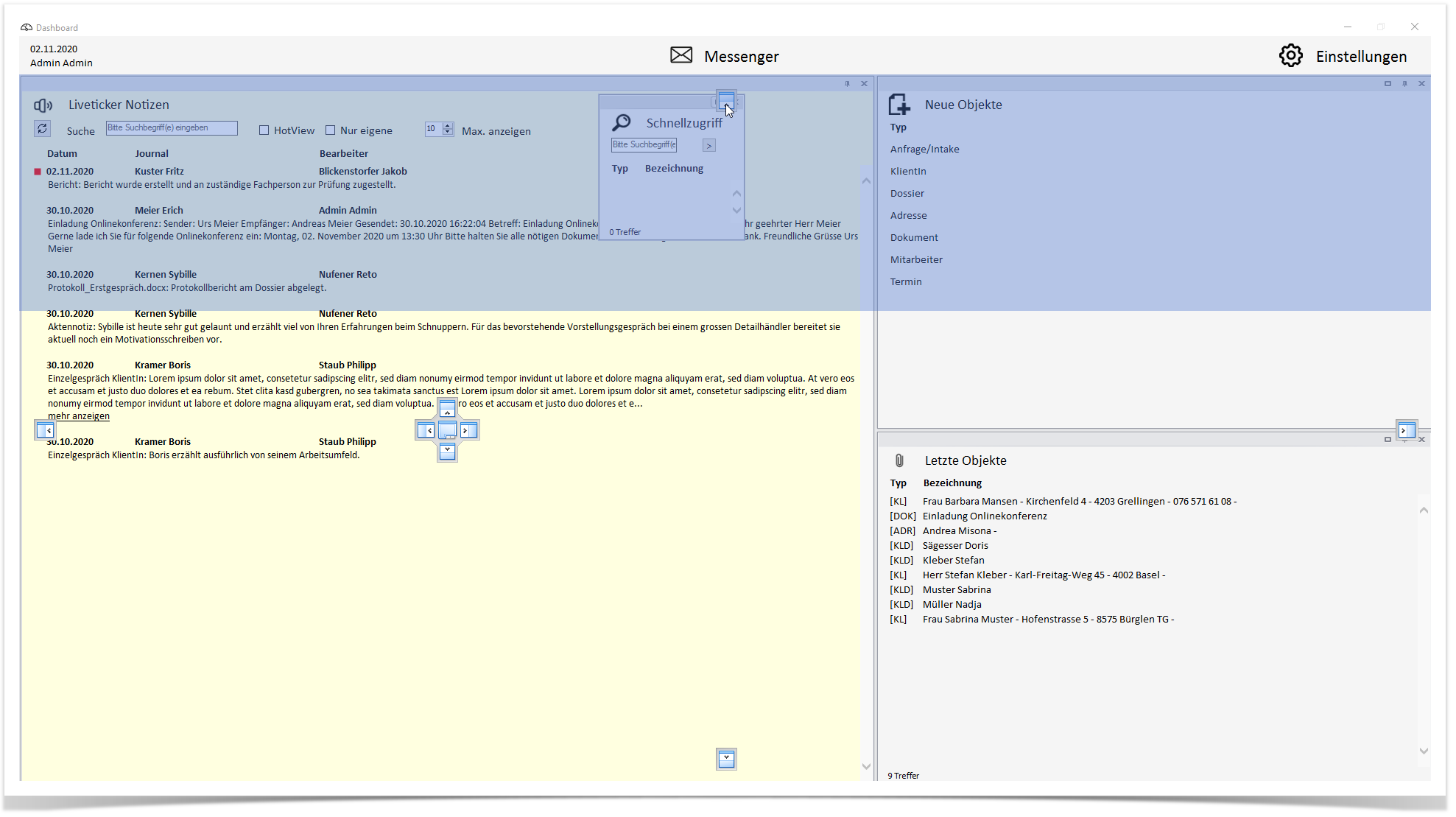Create new Dossier object

[x=907, y=194]
